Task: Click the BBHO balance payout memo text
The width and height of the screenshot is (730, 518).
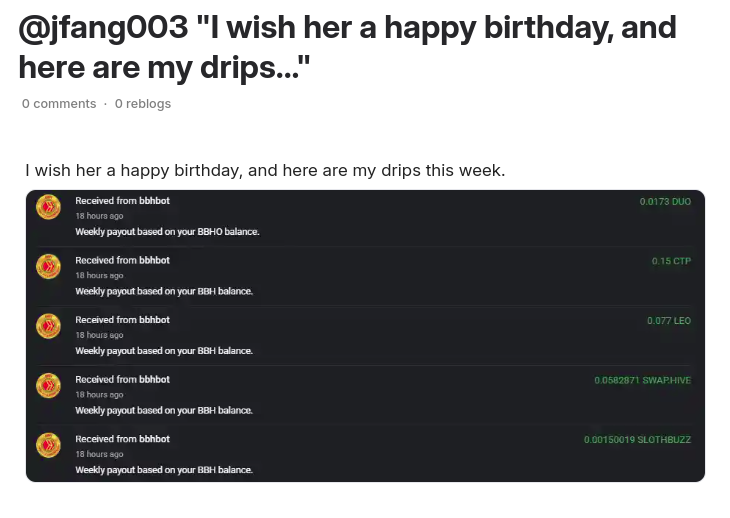Action: [167, 232]
